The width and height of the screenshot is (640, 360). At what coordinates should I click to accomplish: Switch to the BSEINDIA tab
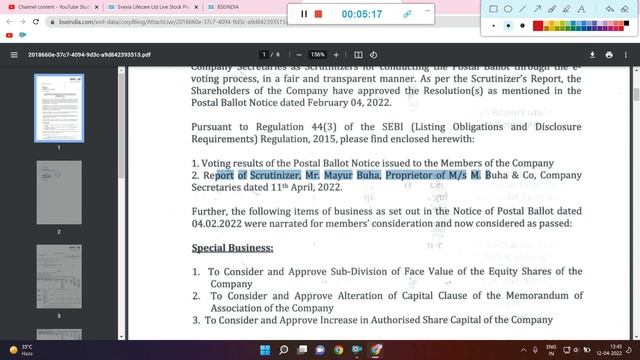point(228,7)
